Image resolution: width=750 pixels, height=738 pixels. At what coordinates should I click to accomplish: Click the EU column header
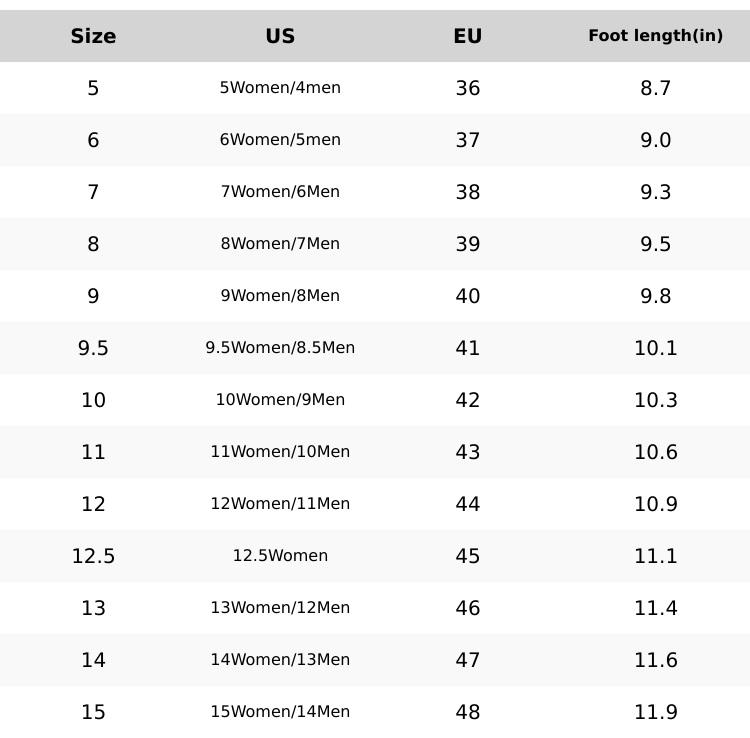pos(467,36)
